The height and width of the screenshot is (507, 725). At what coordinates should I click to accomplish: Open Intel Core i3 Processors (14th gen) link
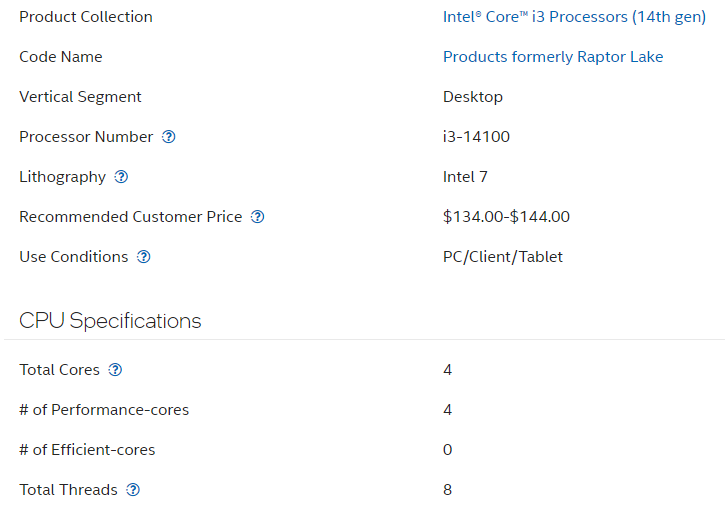click(x=574, y=17)
